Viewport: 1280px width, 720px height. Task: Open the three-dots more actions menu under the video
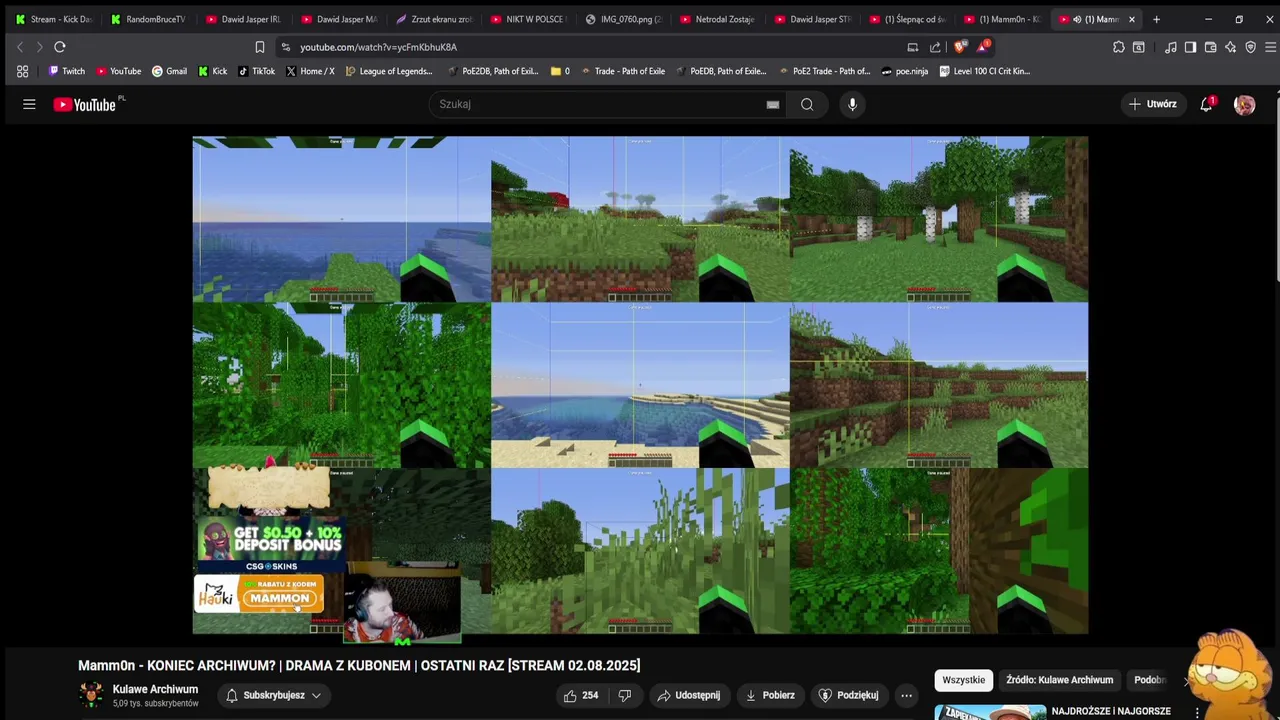tap(906, 695)
